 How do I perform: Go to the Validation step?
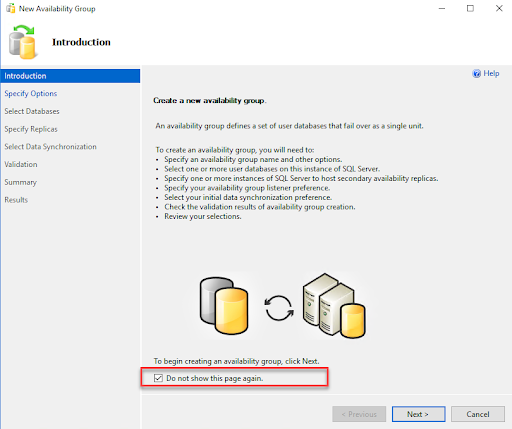[21, 164]
